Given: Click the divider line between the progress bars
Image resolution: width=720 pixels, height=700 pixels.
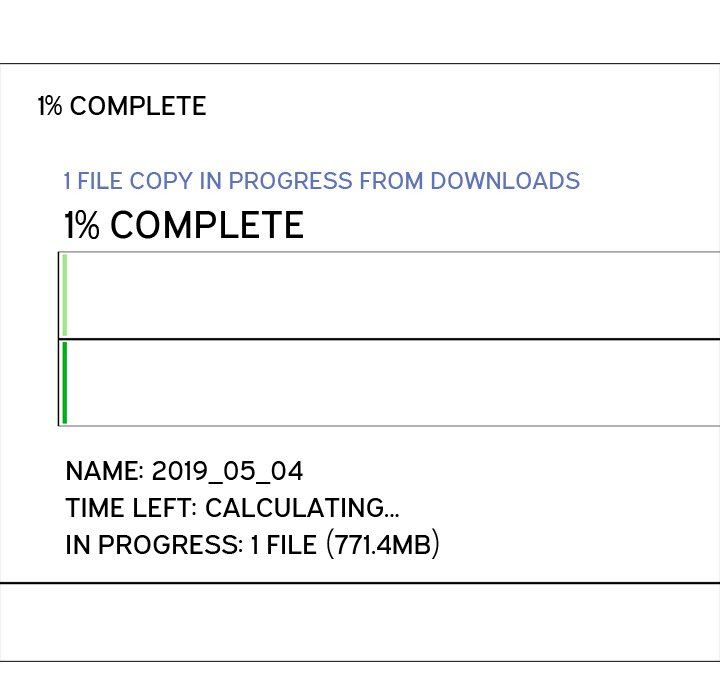Looking at the screenshot, I should point(390,339).
